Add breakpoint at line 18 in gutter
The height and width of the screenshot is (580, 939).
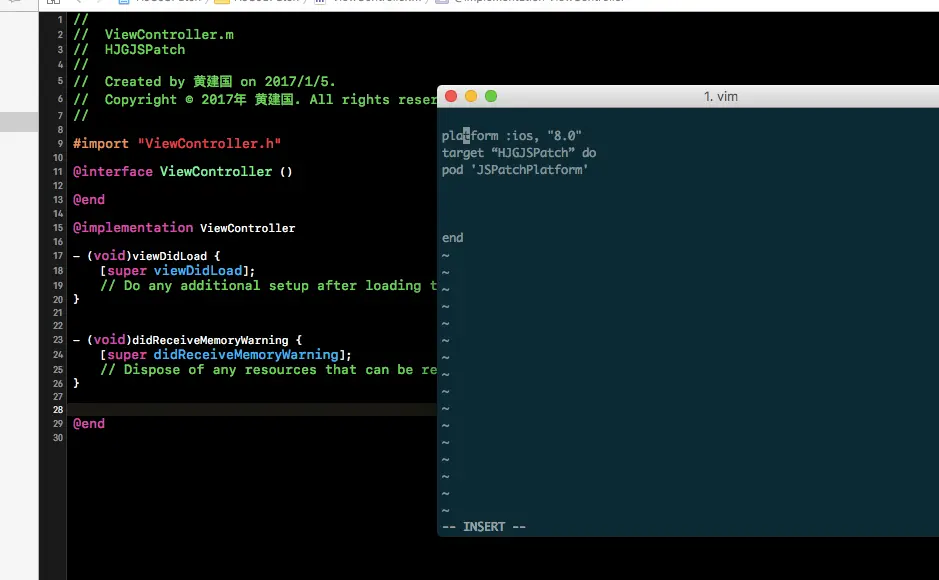pyautogui.click(x=57, y=271)
